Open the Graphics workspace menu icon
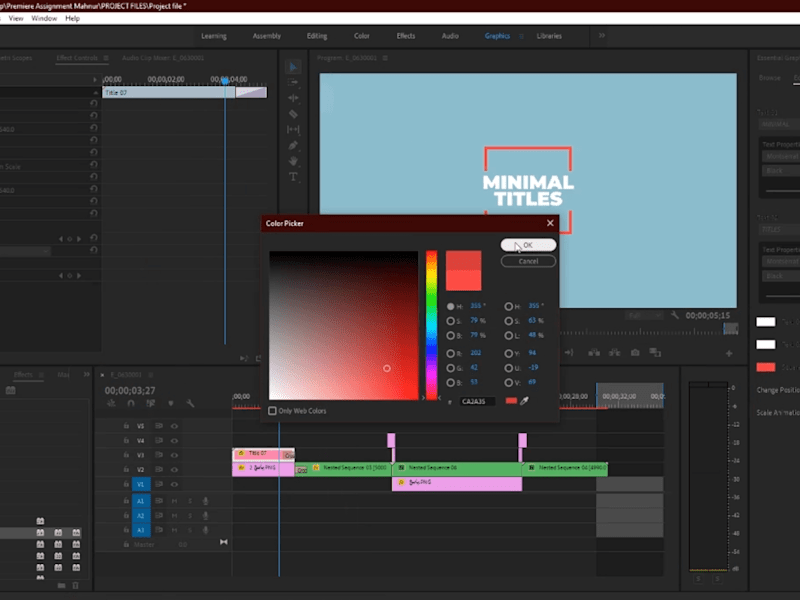This screenshot has width=800, height=600. pos(521,36)
